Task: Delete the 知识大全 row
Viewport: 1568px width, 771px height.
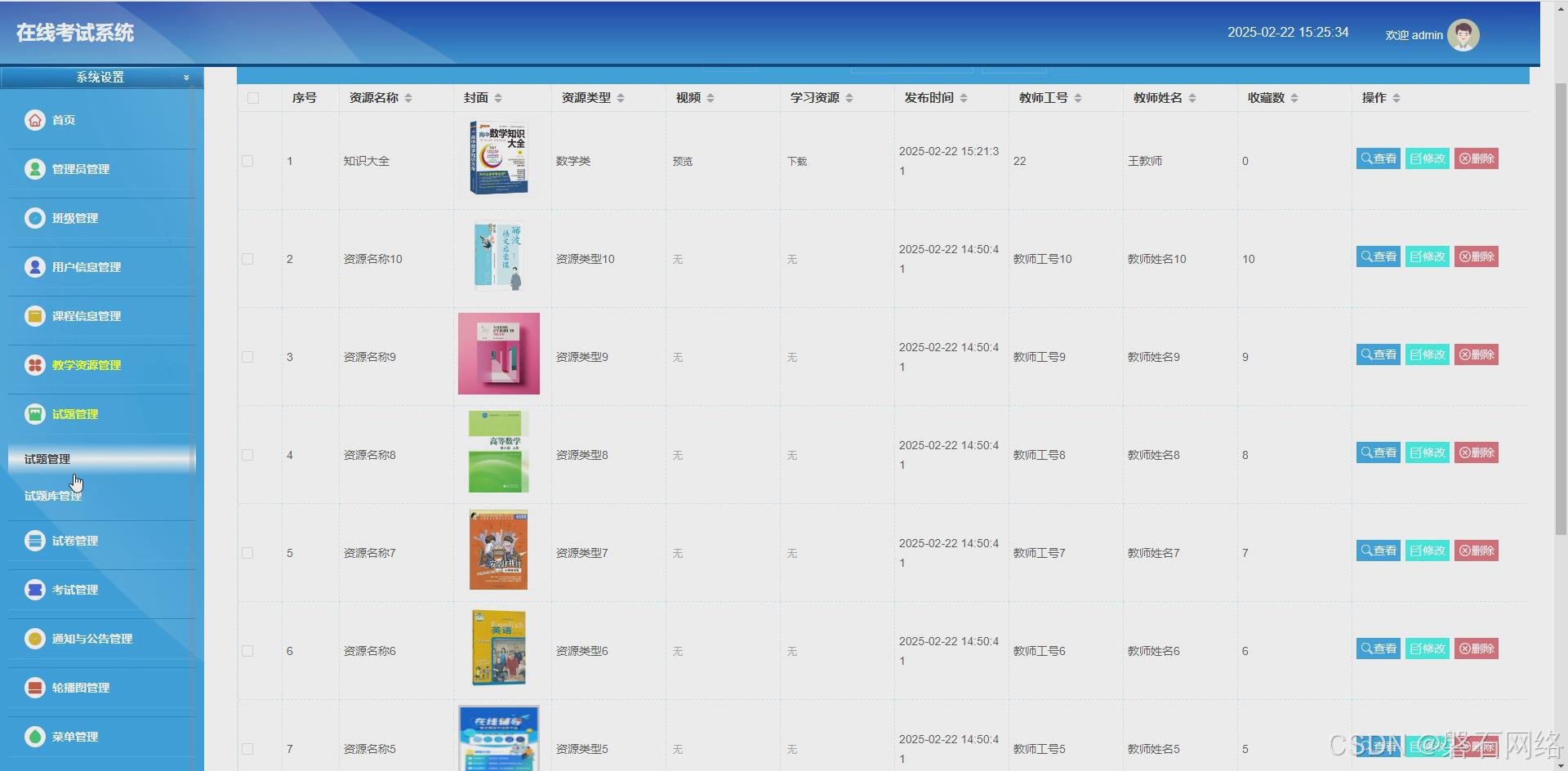Action: [1477, 158]
